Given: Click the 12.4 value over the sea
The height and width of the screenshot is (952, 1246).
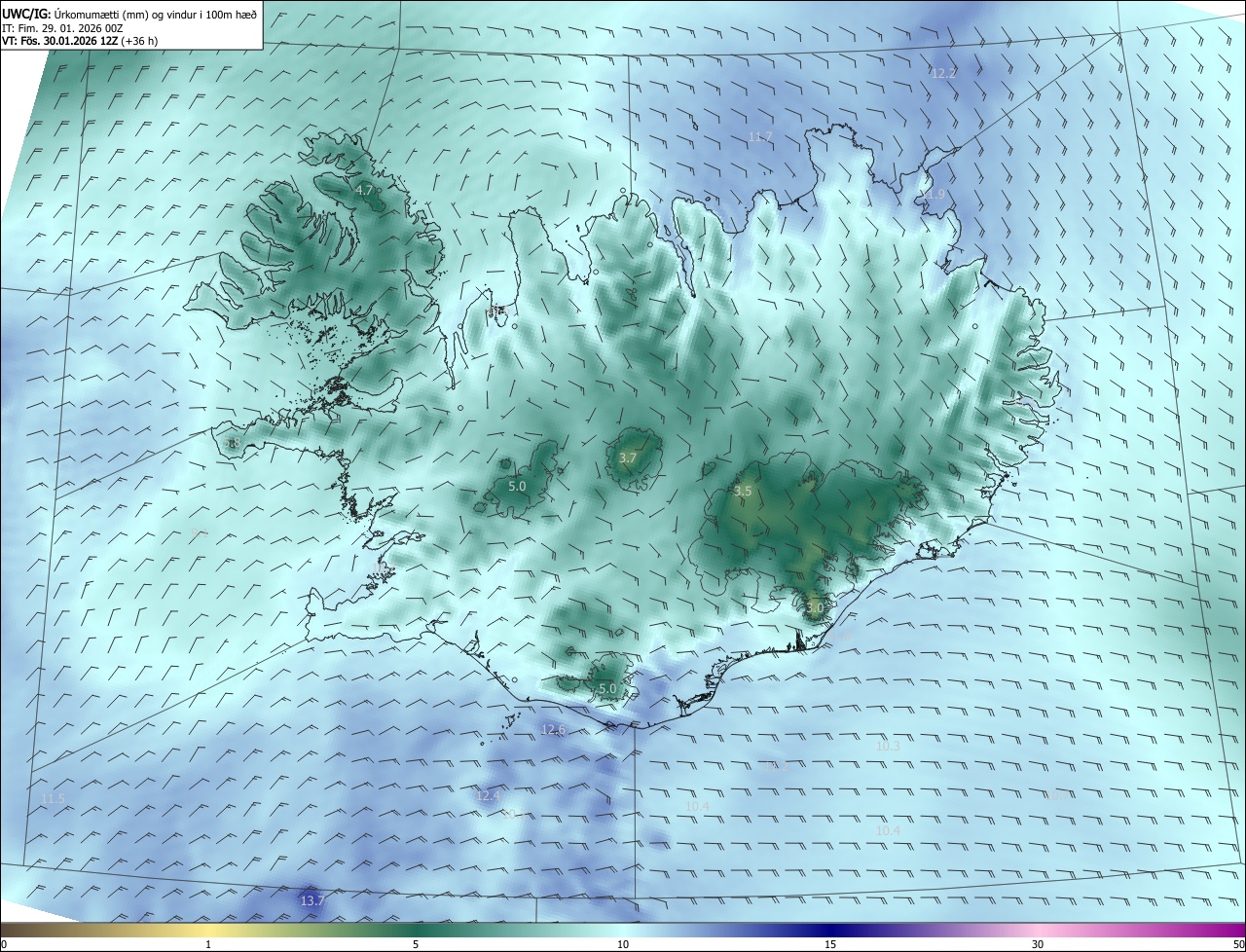Looking at the screenshot, I should [x=488, y=795].
